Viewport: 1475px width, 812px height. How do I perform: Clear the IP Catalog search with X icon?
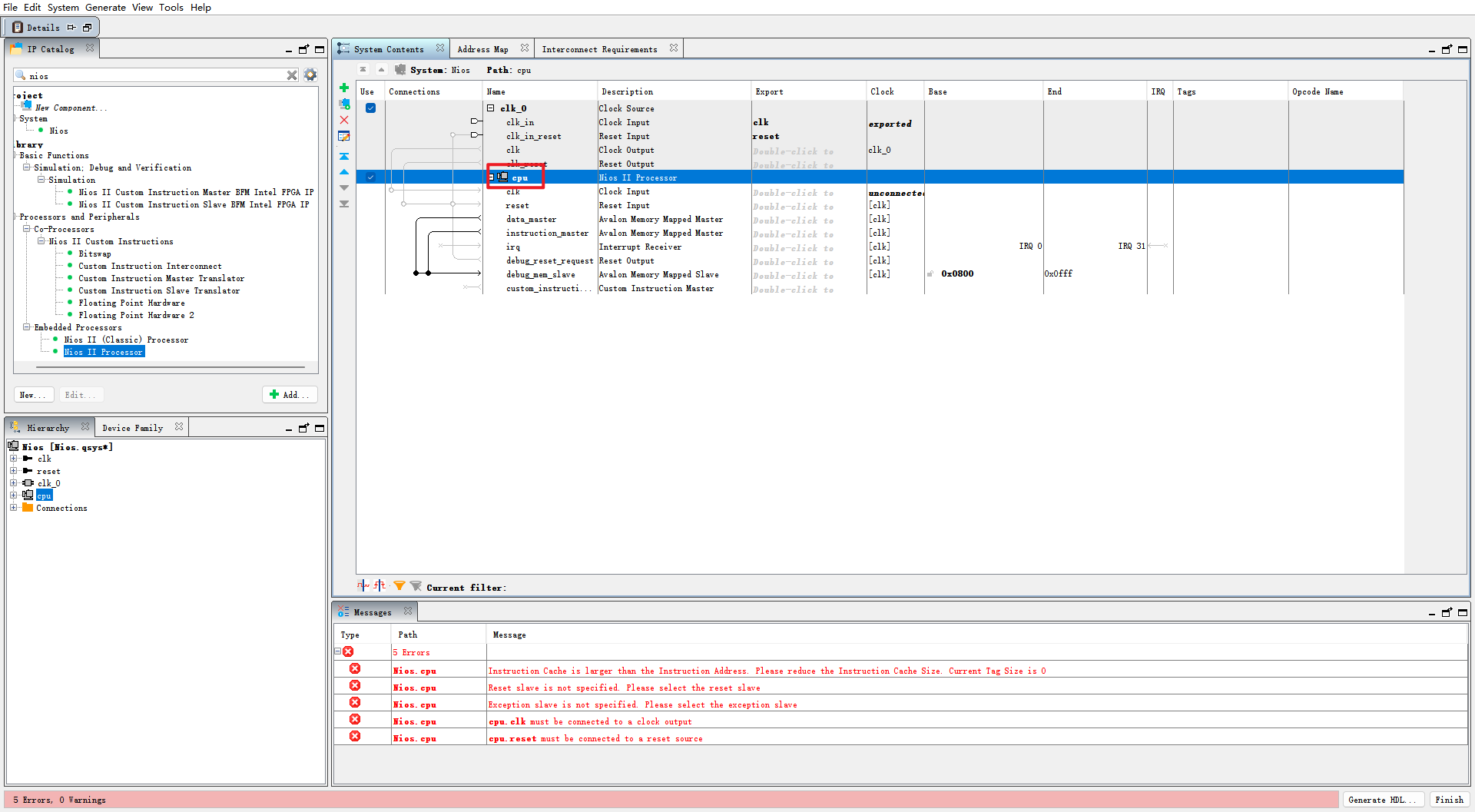click(x=292, y=75)
